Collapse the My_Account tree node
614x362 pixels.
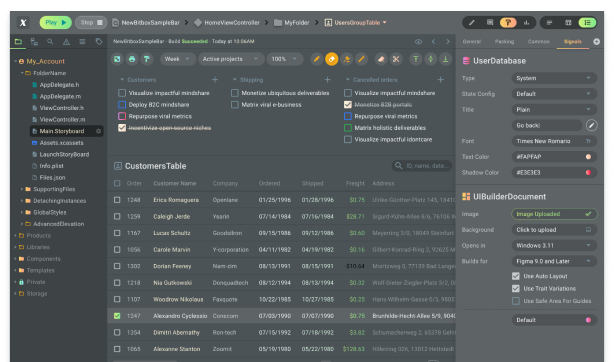(16, 62)
